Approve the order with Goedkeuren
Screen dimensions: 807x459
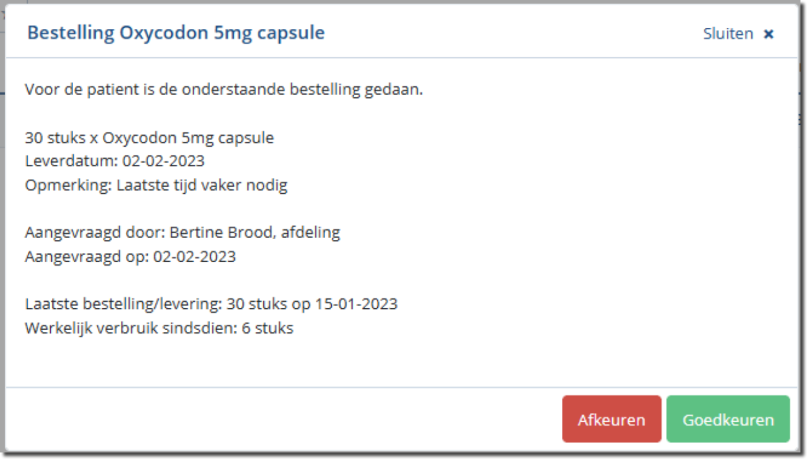coord(728,420)
